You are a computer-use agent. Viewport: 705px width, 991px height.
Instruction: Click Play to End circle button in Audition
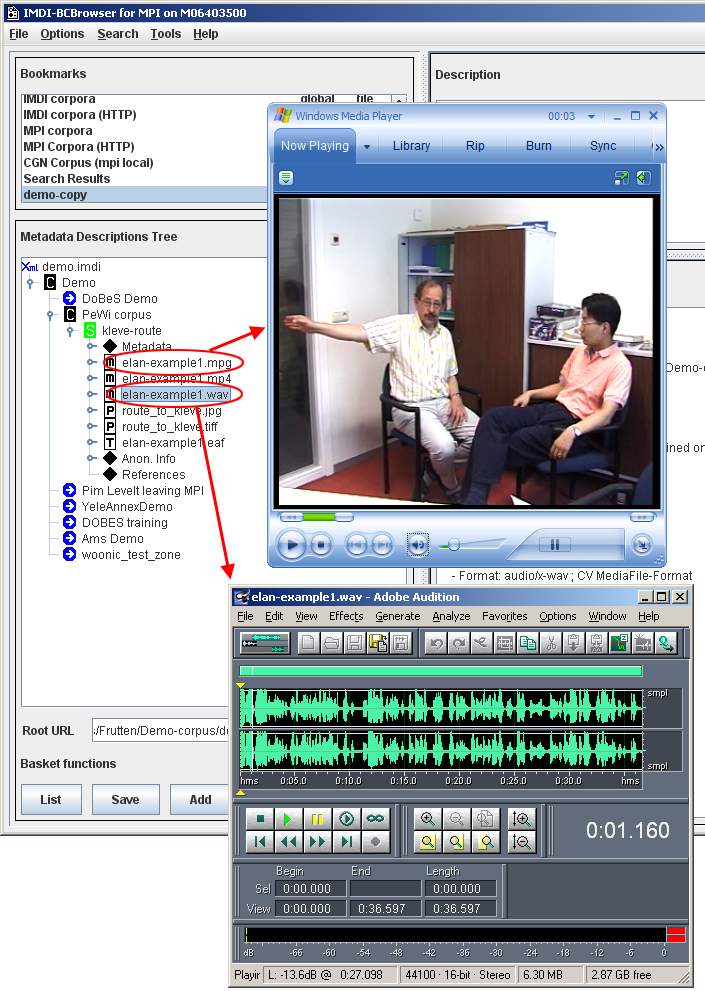coord(346,819)
